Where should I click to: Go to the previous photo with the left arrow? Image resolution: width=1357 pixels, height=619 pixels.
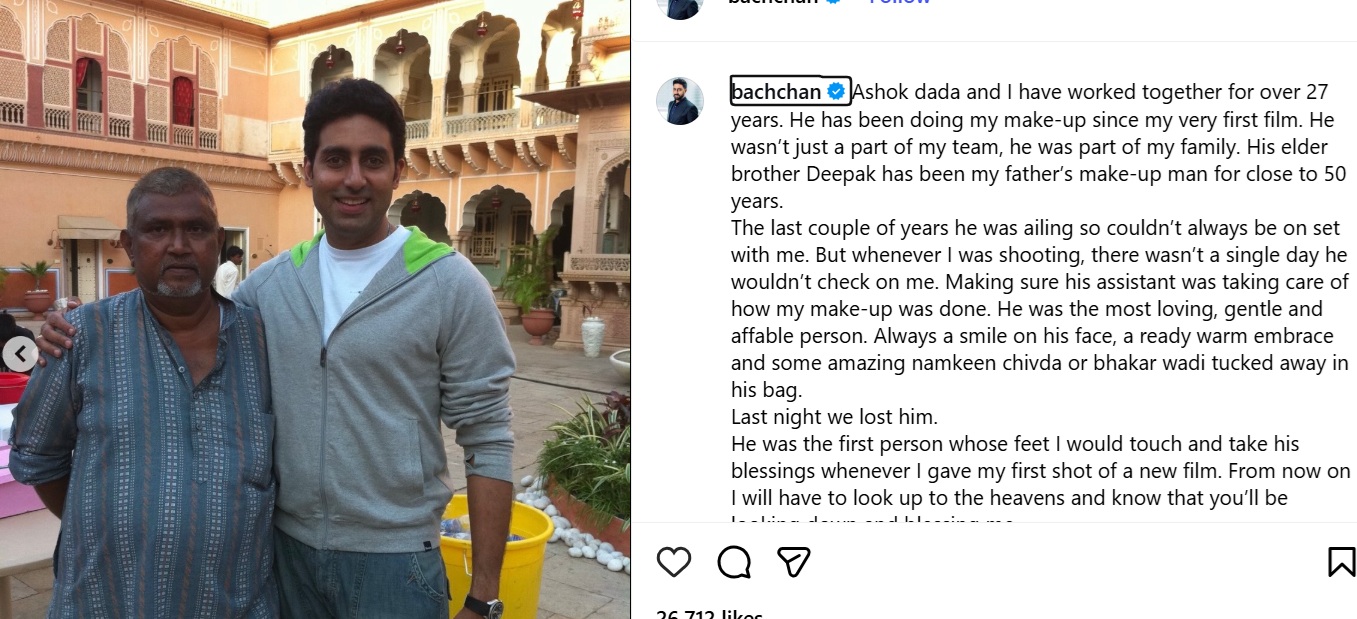[19, 354]
